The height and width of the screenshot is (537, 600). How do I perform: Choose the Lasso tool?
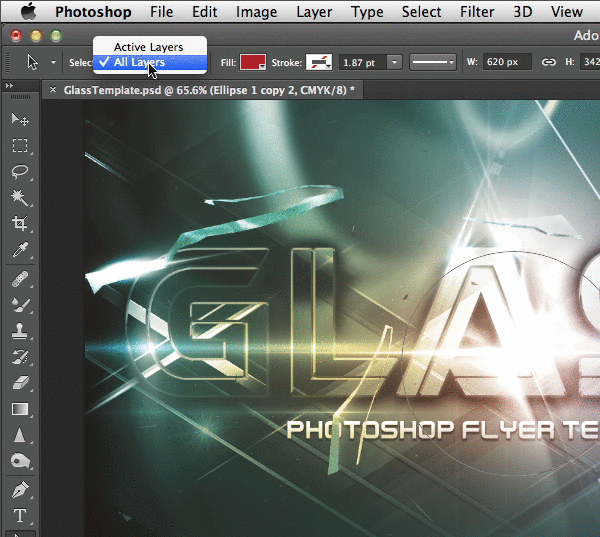click(x=19, y=171)
